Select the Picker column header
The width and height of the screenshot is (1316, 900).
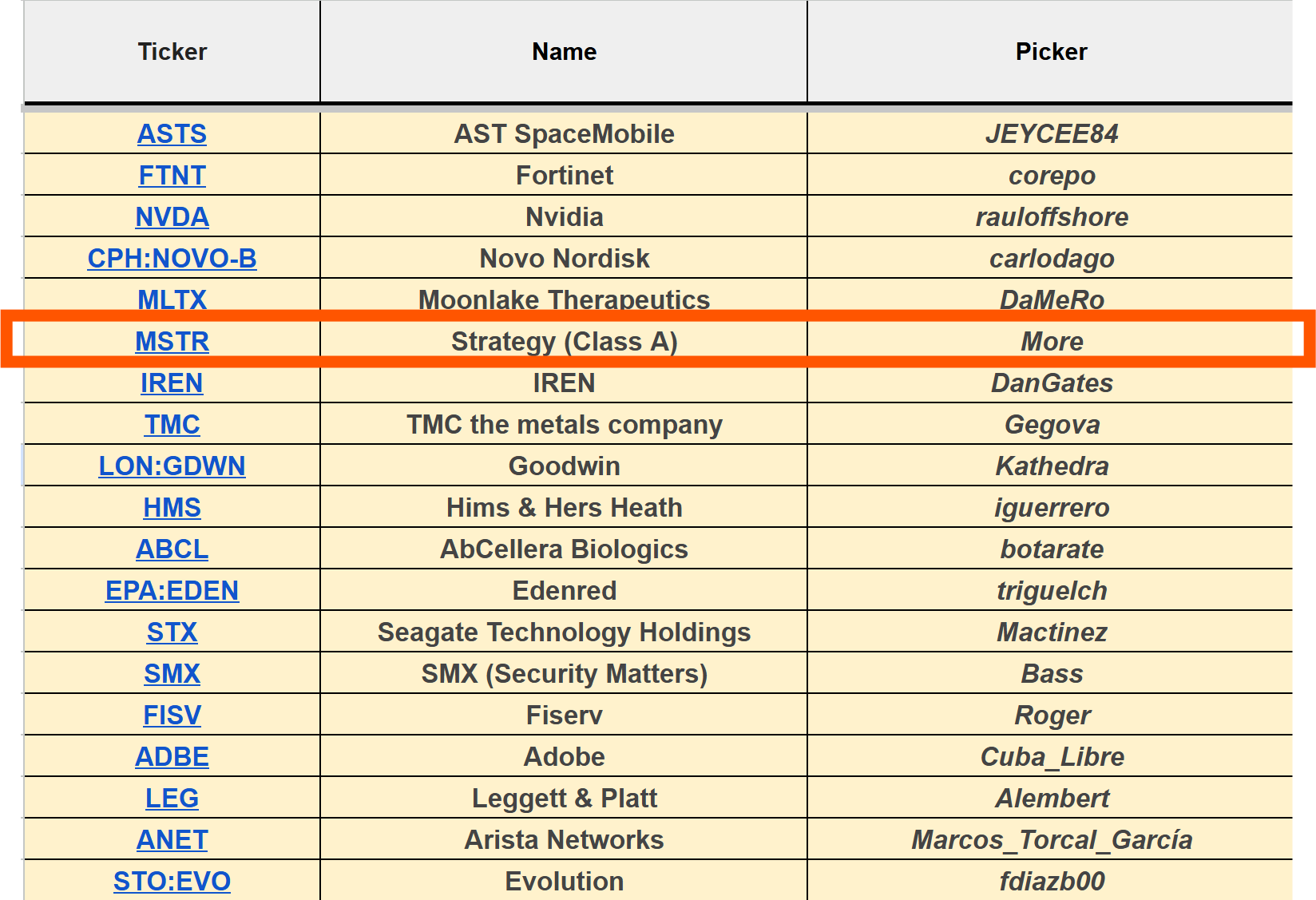[x=1051, y=52]
